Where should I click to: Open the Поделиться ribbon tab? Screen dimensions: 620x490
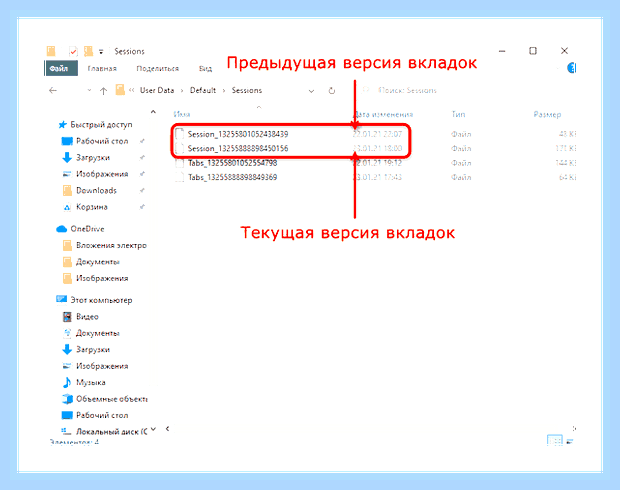tap(157, 68)
